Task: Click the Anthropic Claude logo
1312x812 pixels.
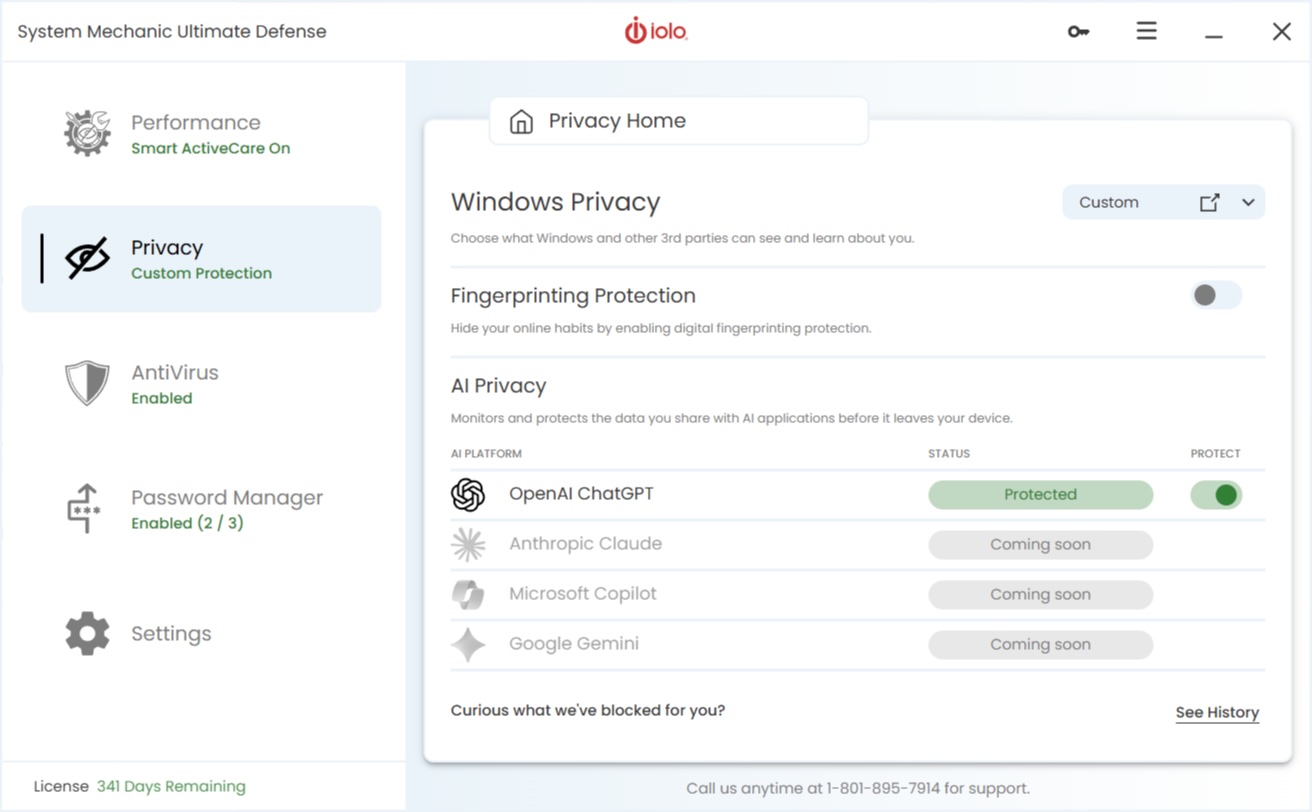Action: tap(468, 544)
